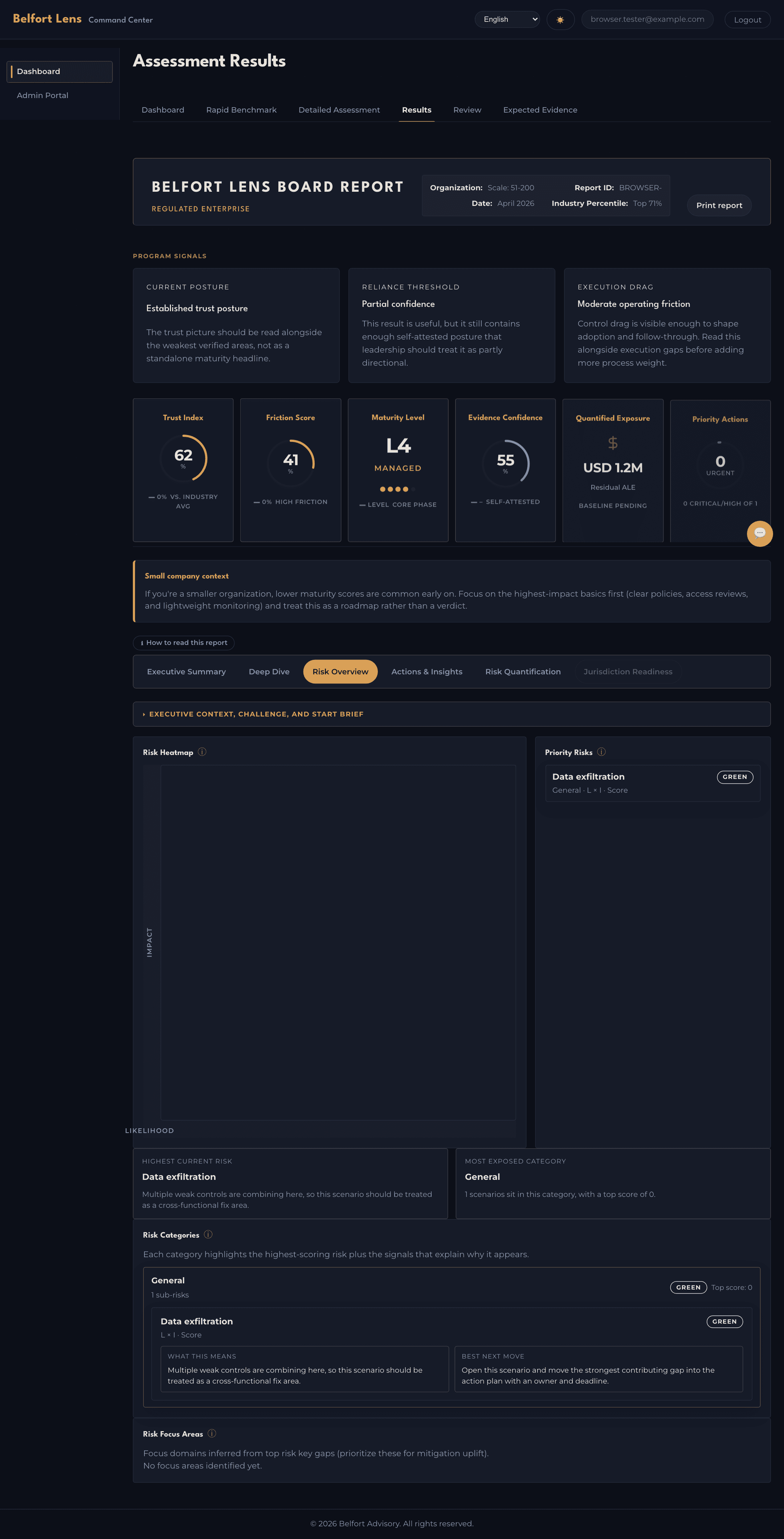Navigate to Expected Evidence
Image resolution: width=784 pixels, height=1539 pixels.
[540, 109]
